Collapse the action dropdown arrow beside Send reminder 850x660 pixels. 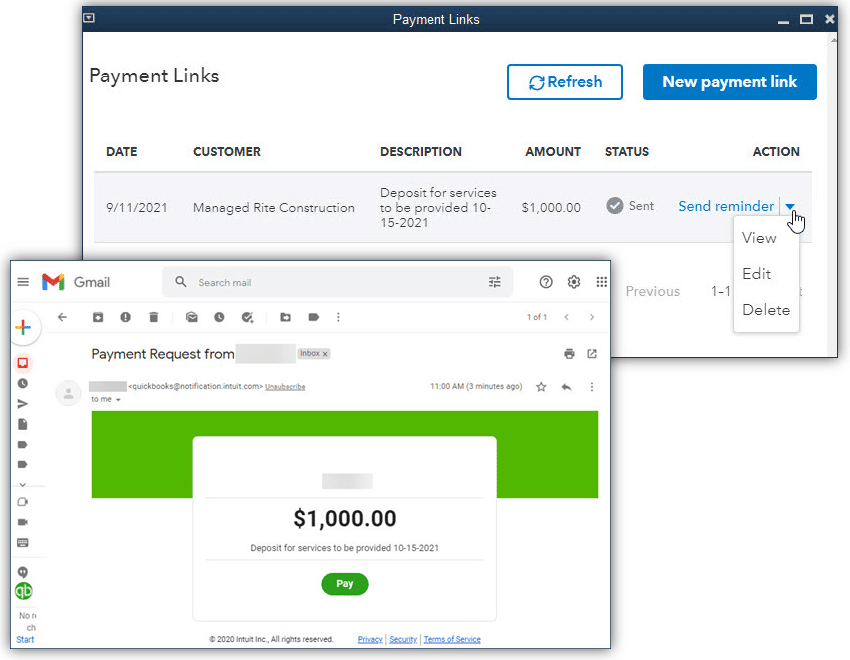pyautogui.click(x=790, y=206)
